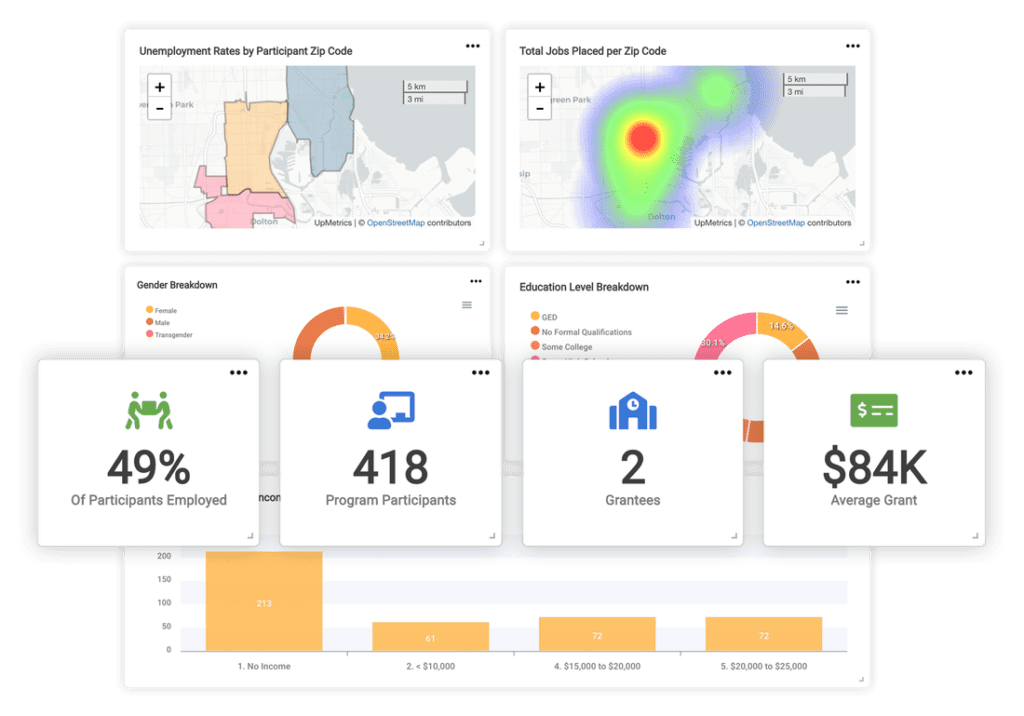Click the "Program Participants" caption

pos(391,500)
